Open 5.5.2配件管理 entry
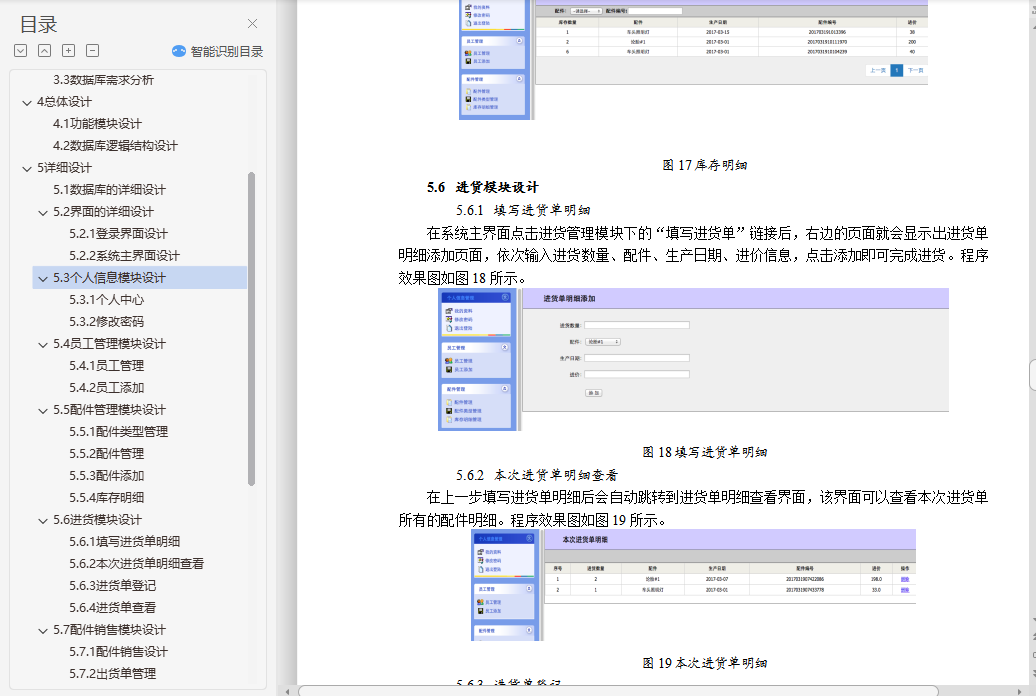 (106, 453)
